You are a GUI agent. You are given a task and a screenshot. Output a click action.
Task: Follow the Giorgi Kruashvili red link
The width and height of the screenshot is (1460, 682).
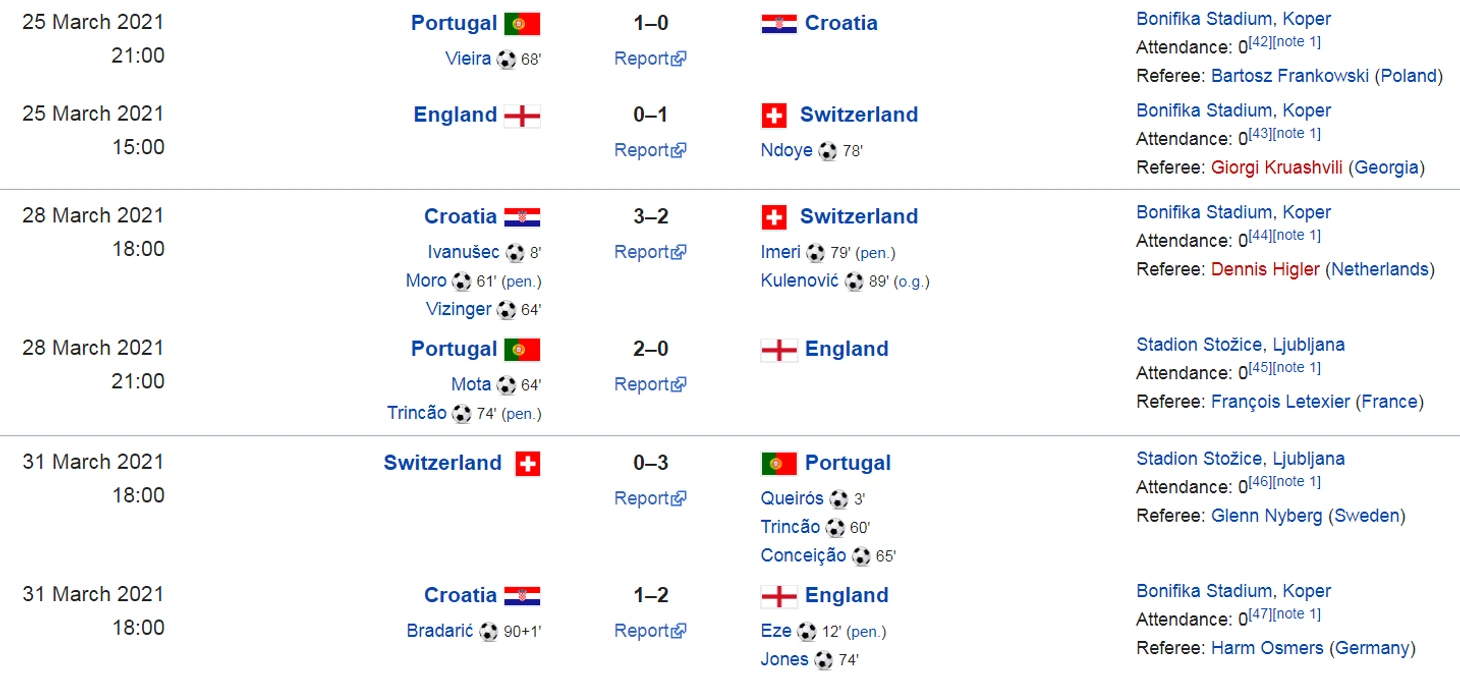pyautogui.click(x=1277, y=167)
